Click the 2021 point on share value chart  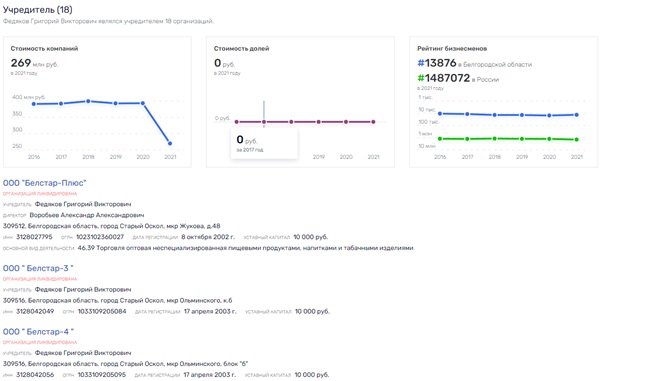tap(373, 122)
